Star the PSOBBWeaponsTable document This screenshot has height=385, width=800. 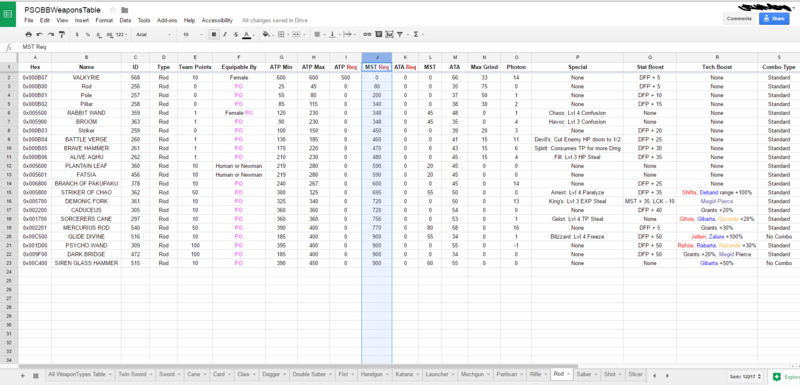tap(113, 10)
